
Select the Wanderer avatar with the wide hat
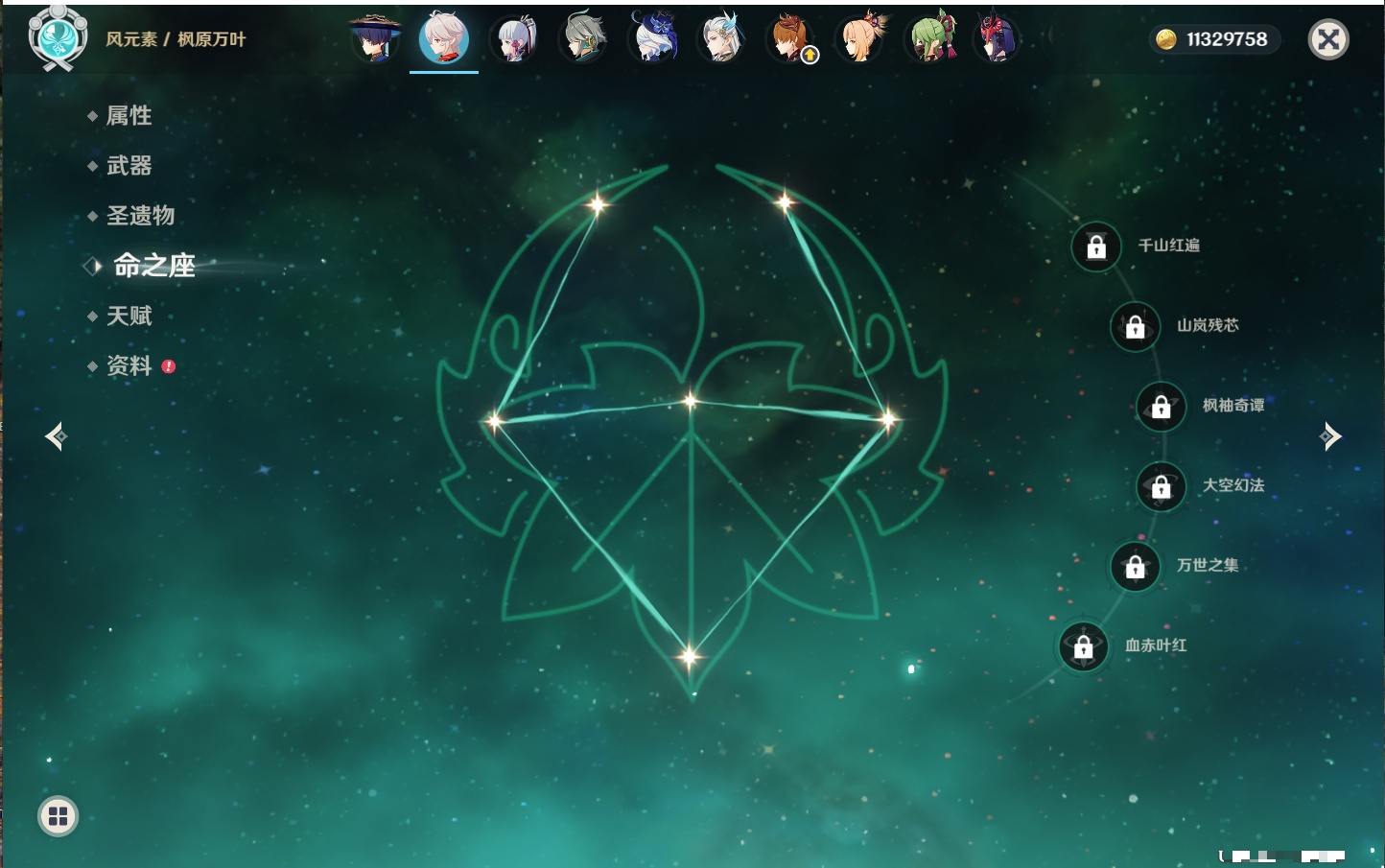pyautogui.click(x=374, y=38)
